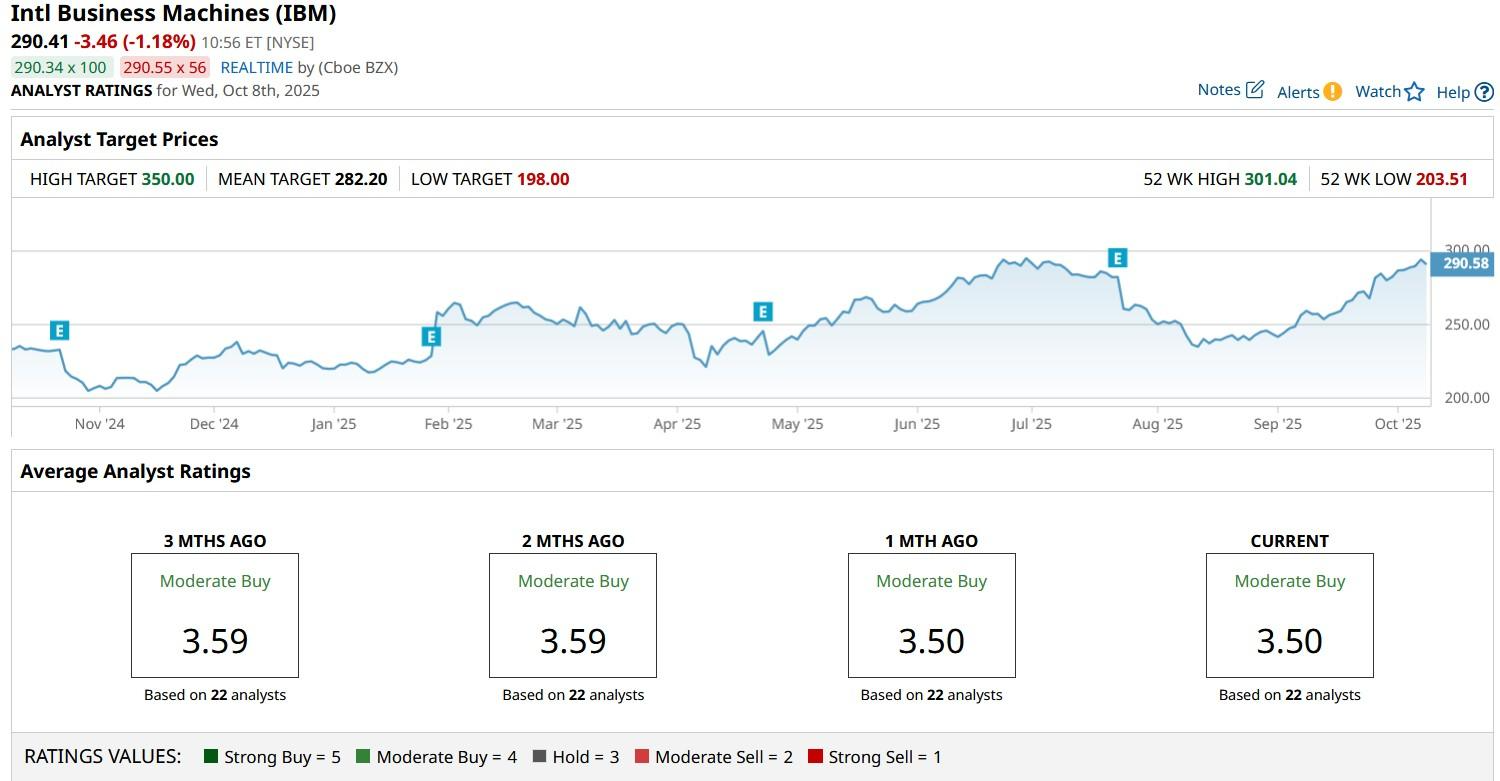Click the Alerts link text

pyautogui.click(x=1298, y=92)
